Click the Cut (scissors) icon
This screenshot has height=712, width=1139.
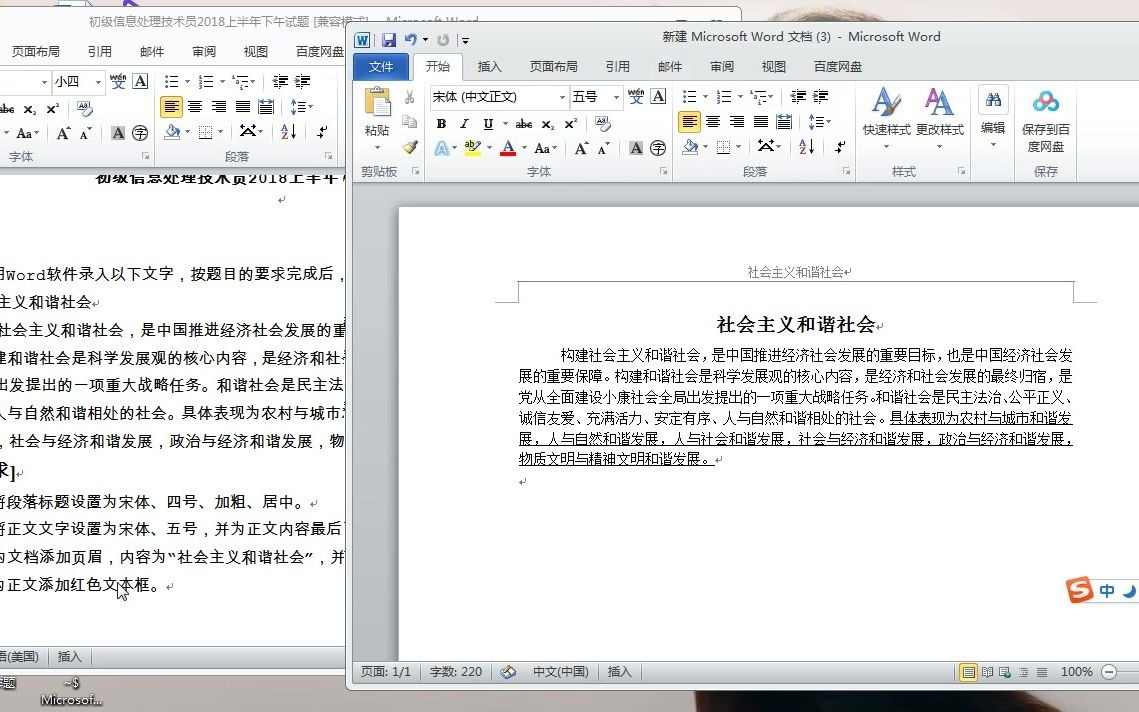[409, 97]
